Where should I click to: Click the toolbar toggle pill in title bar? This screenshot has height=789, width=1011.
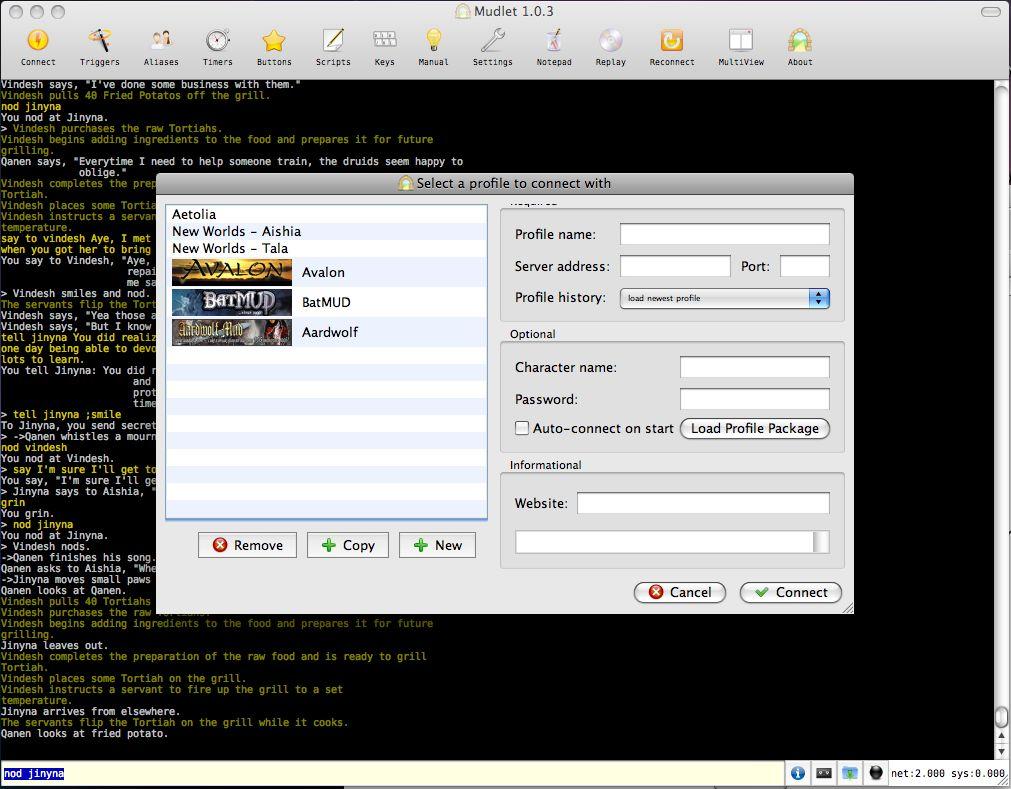click(990, 12)
